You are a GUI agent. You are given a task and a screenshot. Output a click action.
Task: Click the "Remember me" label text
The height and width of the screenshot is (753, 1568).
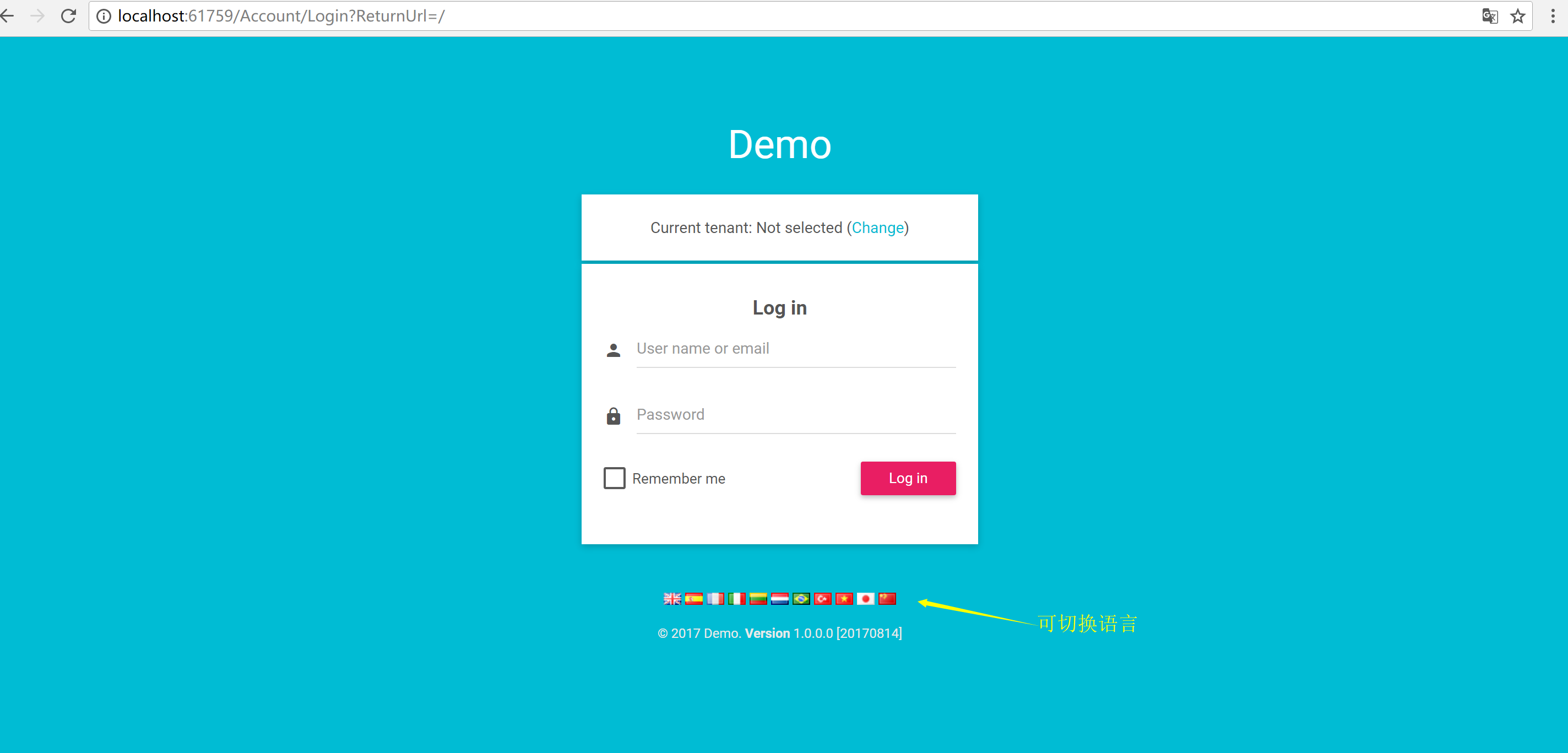click(679, 479)
